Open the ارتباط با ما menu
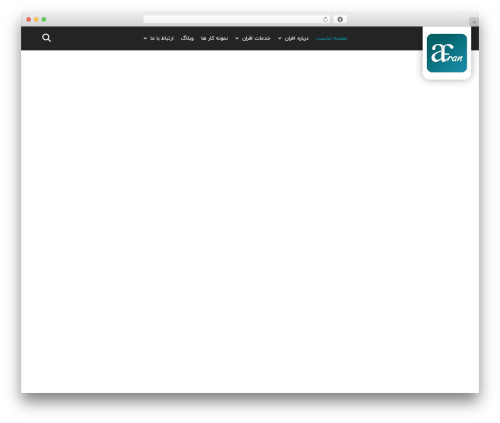Viewport: 500px width, 423px height. coord(162,38)
